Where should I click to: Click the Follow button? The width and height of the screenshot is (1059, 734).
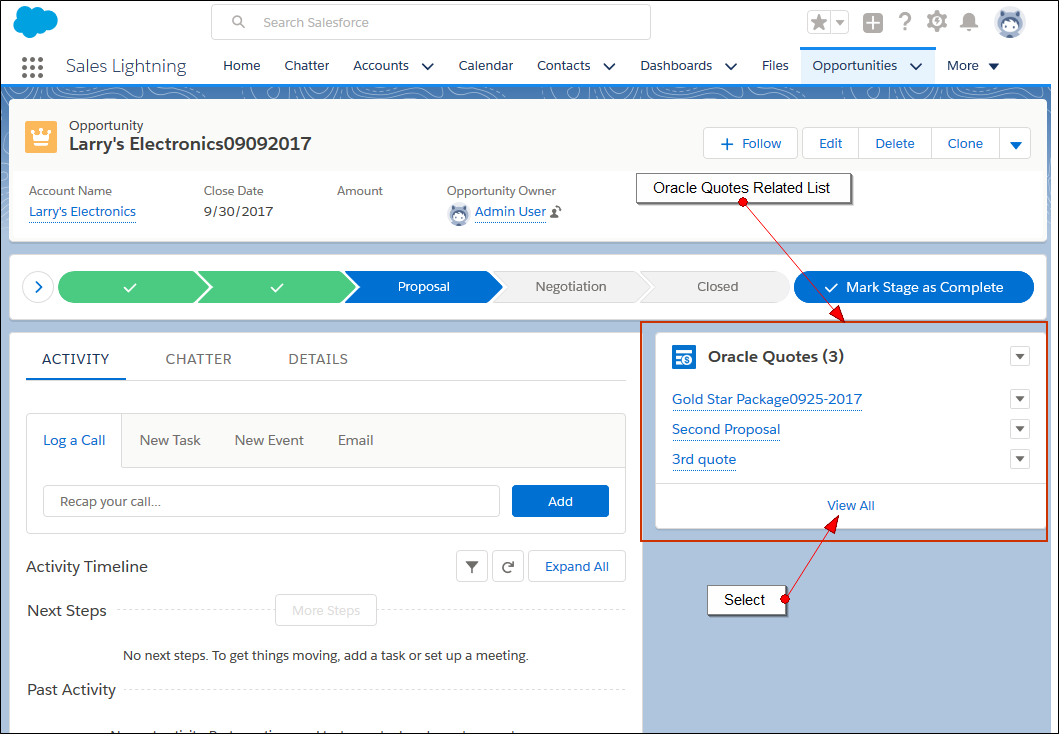pos(750,143)
